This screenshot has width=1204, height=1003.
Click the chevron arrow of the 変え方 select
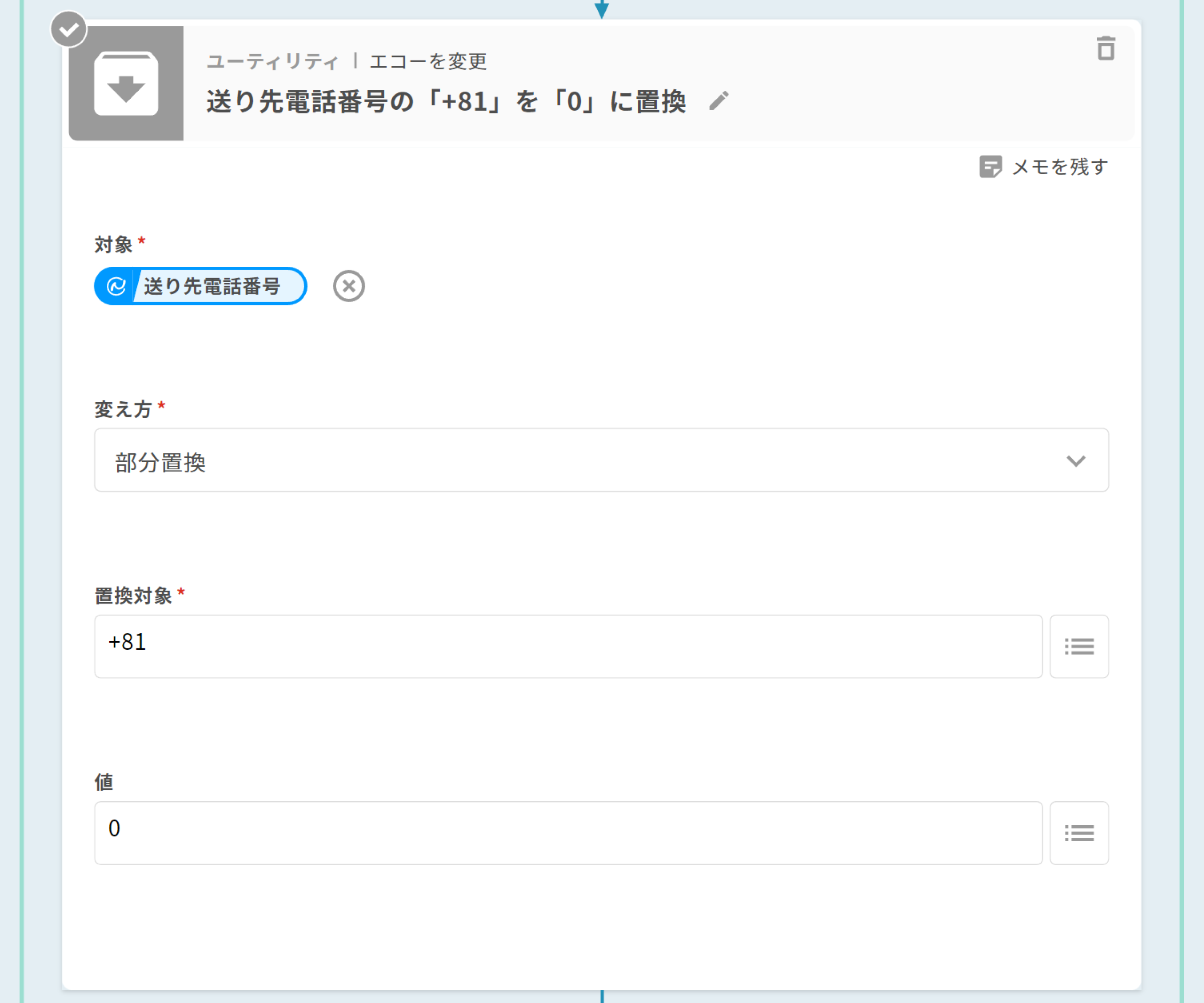[x=1076, y=461]
